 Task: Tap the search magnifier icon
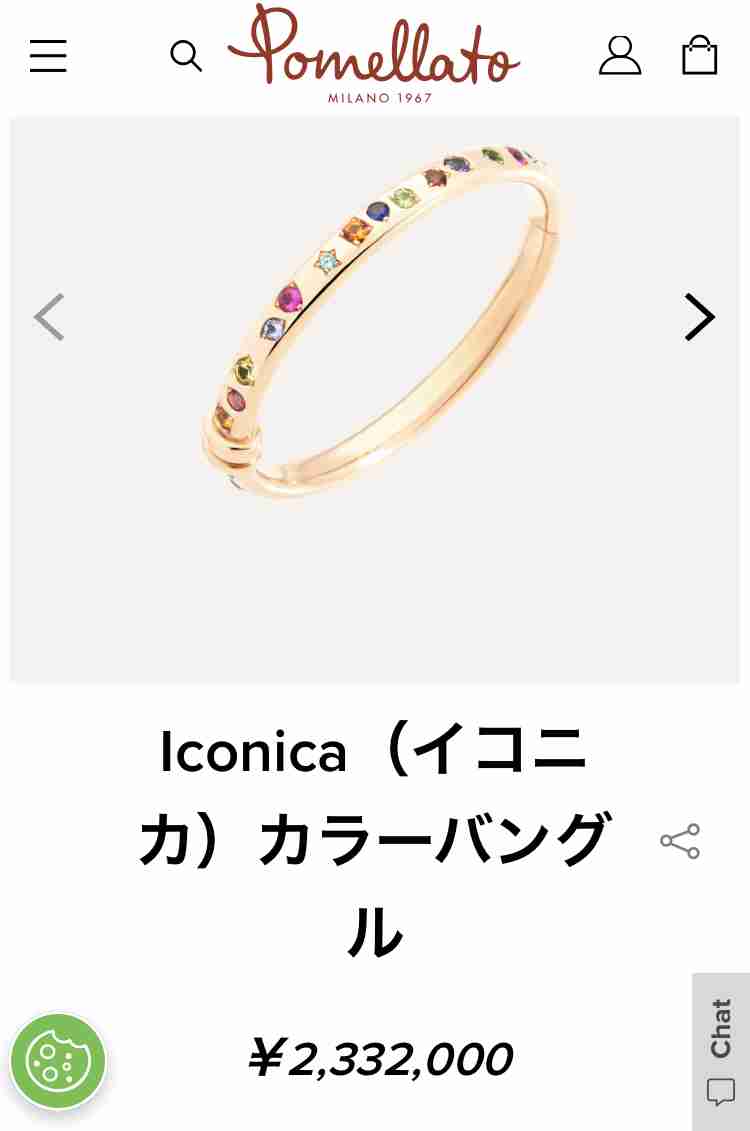[185, 56]
